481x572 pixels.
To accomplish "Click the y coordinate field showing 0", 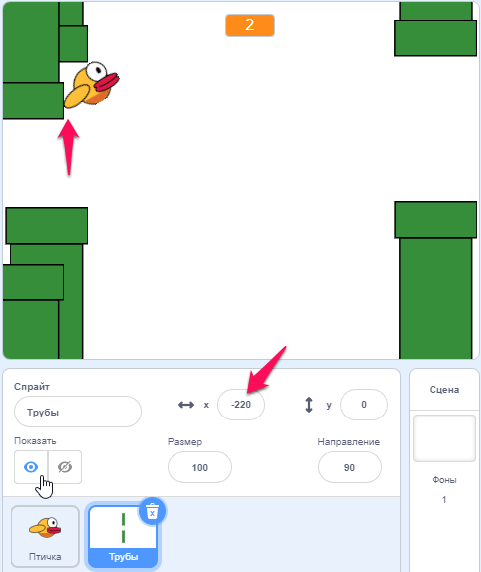I will point(364,405).
